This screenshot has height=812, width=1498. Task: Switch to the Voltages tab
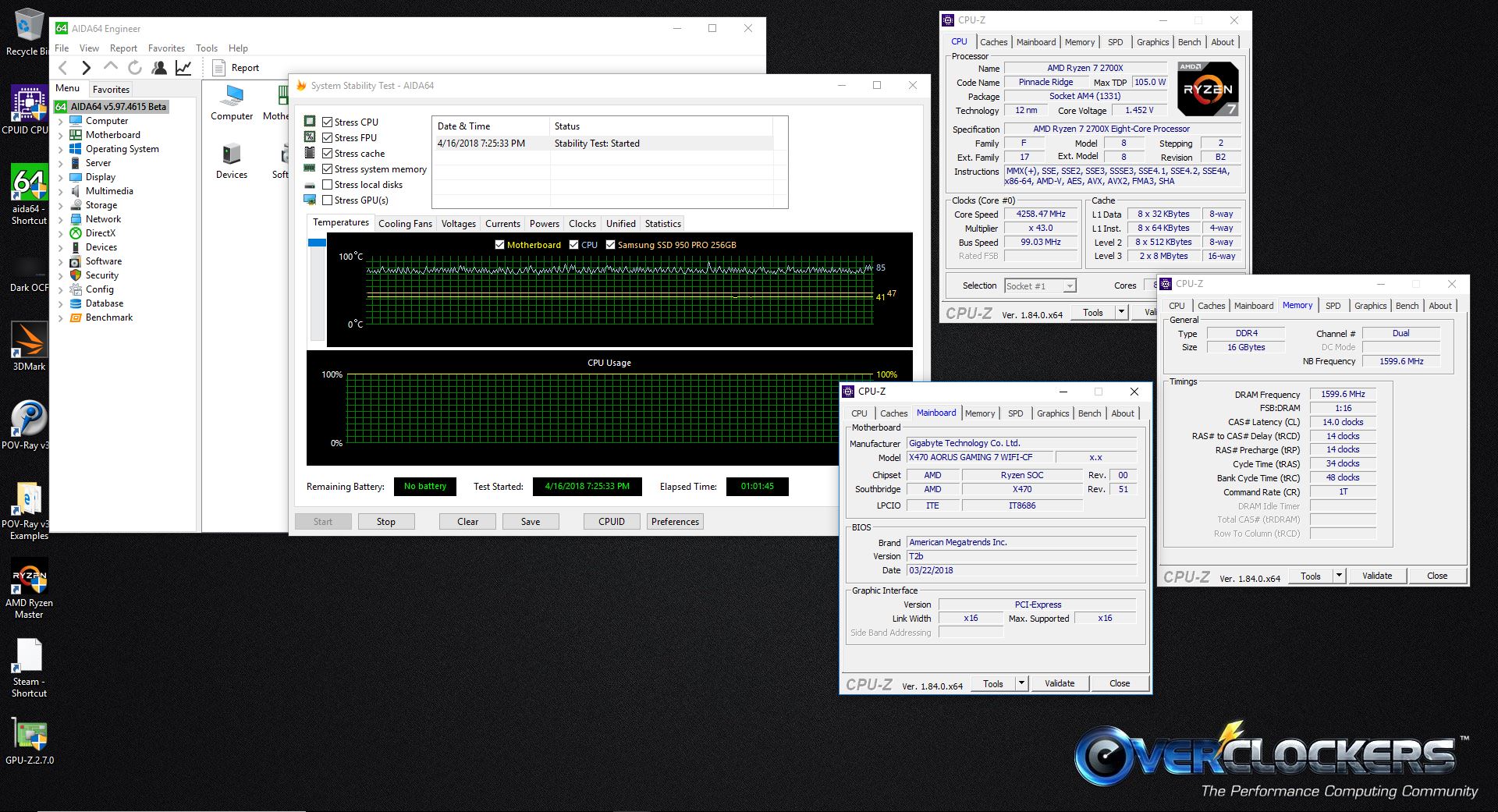[458, 224]
